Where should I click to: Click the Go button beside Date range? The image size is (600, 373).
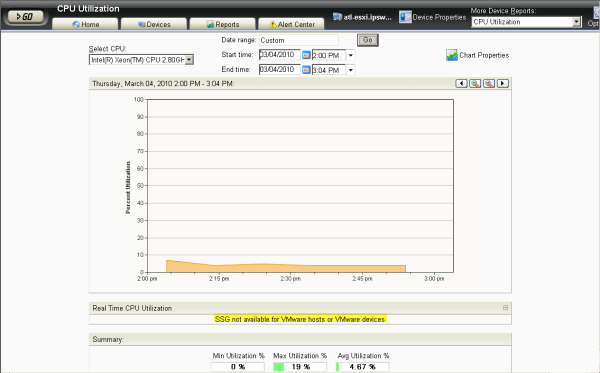tap(368, 40)
